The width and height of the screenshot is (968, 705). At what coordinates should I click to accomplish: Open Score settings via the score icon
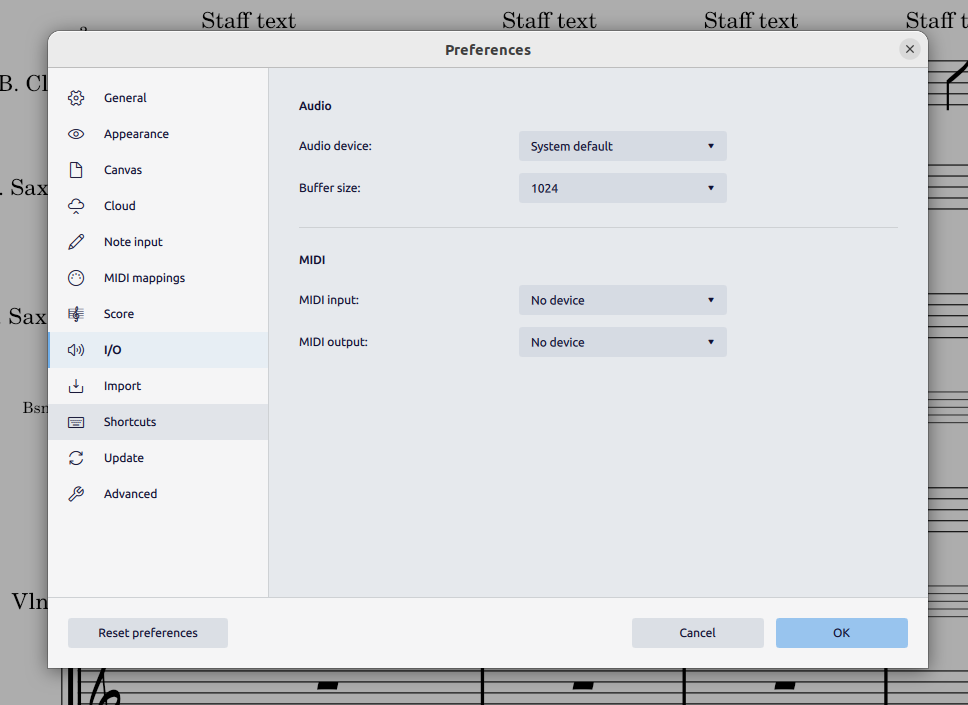click(75, 313)
